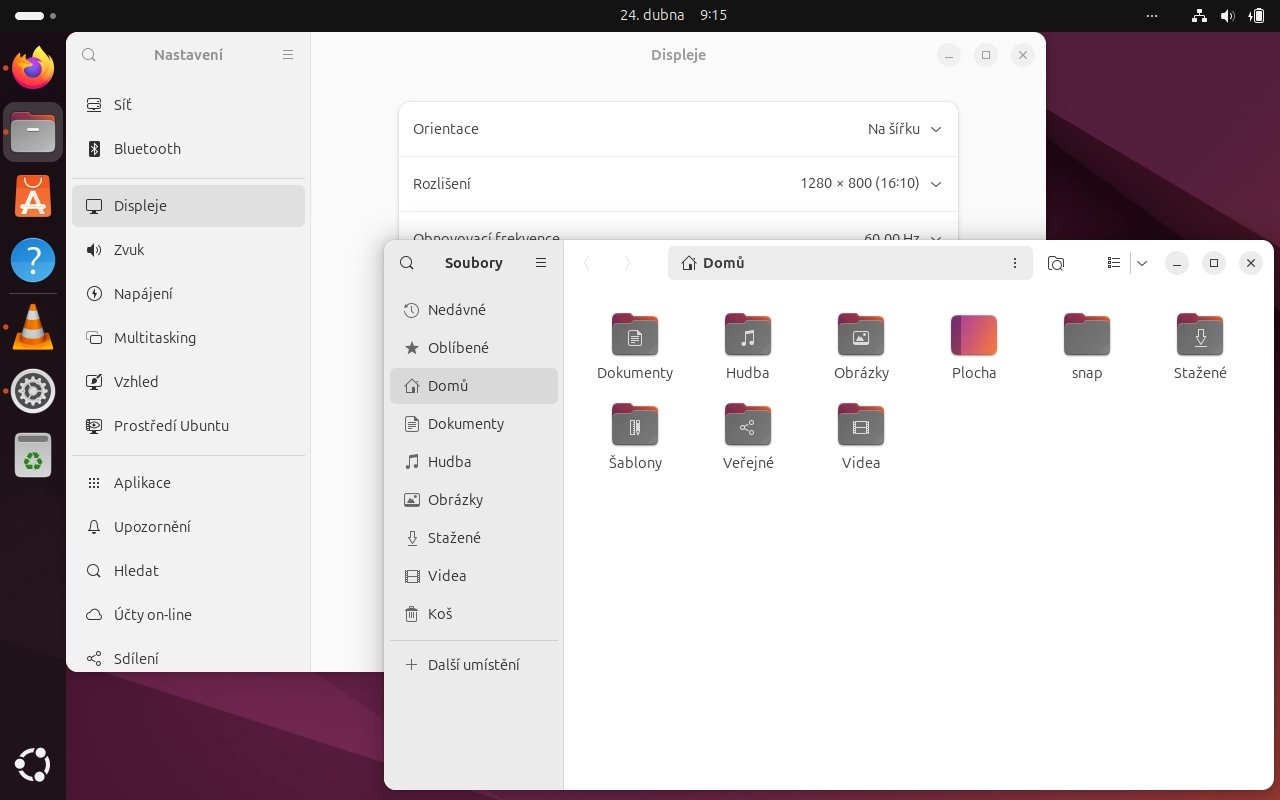Show applications via Ubuntu logo button
1280x800 pixels.
click(x=33, y=766)
